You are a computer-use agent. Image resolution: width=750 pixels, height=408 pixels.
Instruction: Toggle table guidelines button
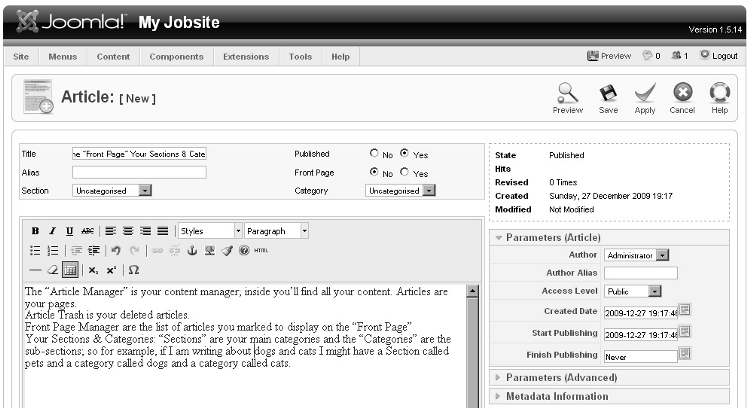click(70, 270)
